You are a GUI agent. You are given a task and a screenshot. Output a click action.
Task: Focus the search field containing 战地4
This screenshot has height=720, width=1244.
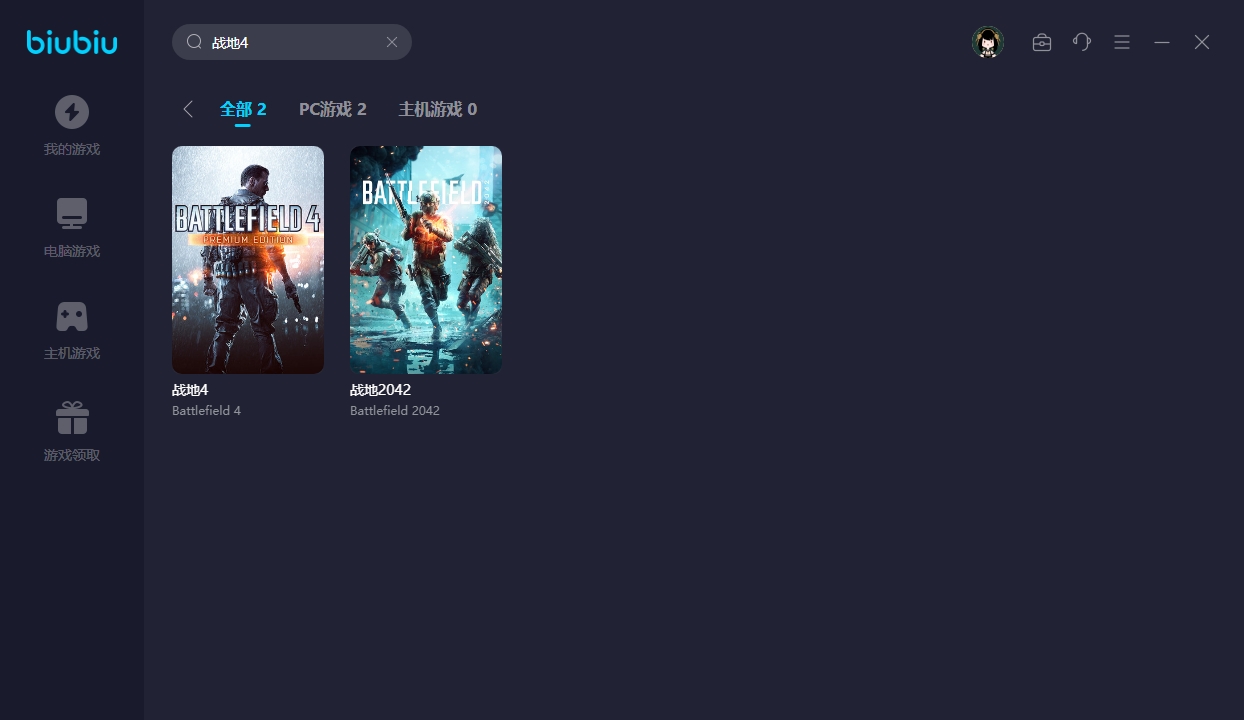click(x=290, y=42)
